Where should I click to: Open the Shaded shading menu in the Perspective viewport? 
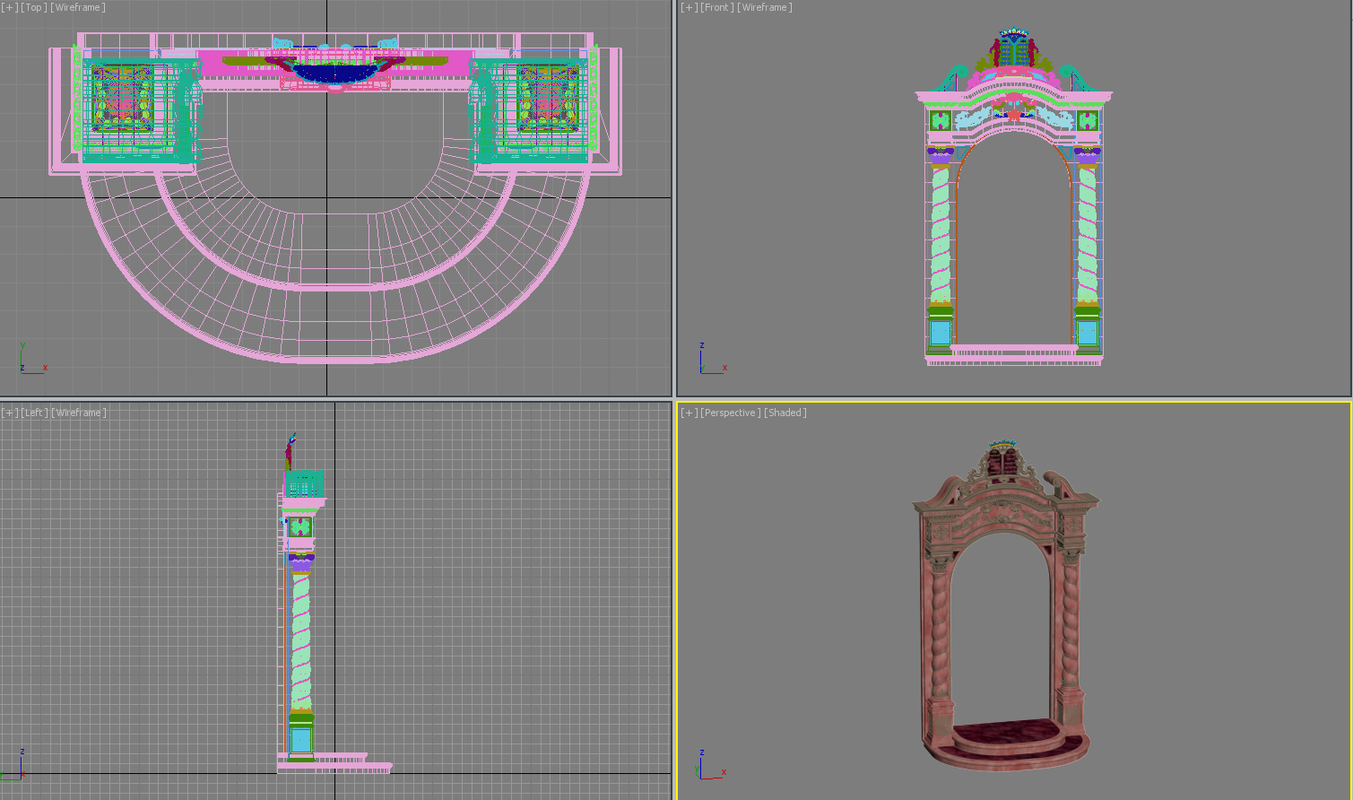tap(785, 412)
